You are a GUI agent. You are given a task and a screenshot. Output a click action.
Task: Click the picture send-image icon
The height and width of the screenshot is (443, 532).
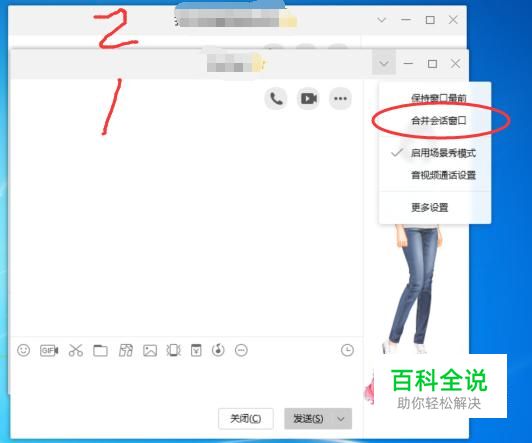coord(150,350)
